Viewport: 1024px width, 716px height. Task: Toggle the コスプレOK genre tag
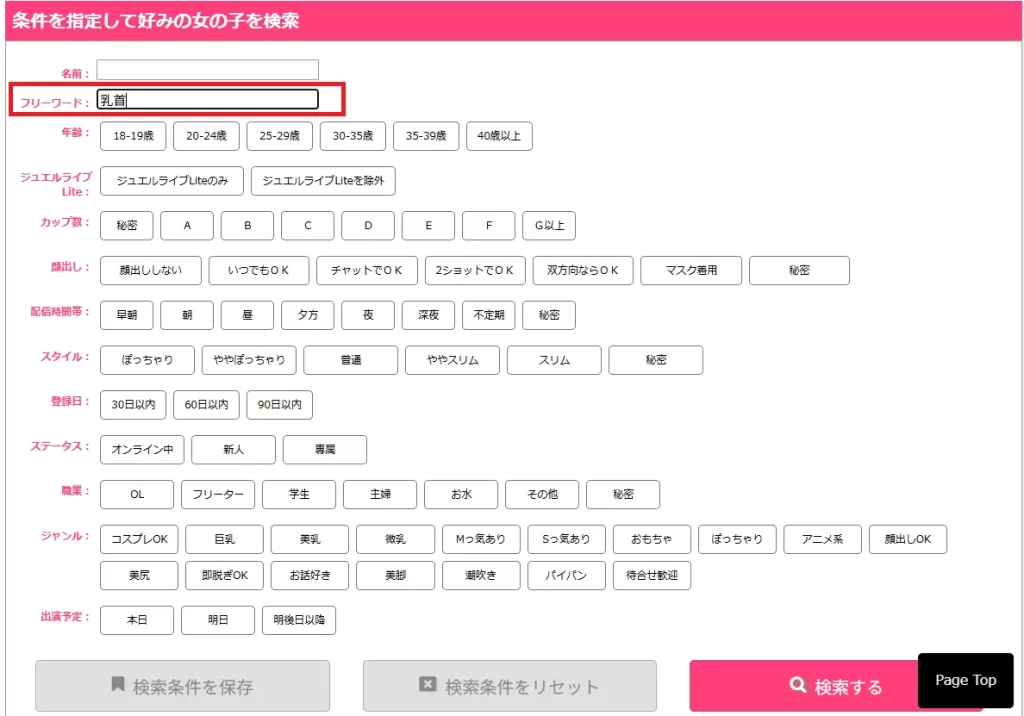click(x=139, y=540)
